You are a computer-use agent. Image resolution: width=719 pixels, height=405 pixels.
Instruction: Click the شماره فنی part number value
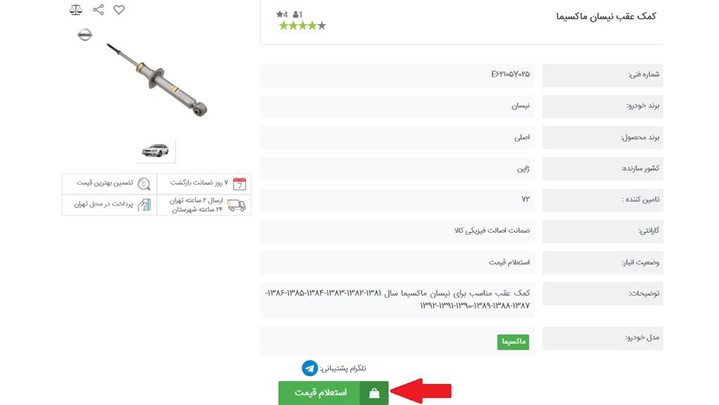(510, 74)
